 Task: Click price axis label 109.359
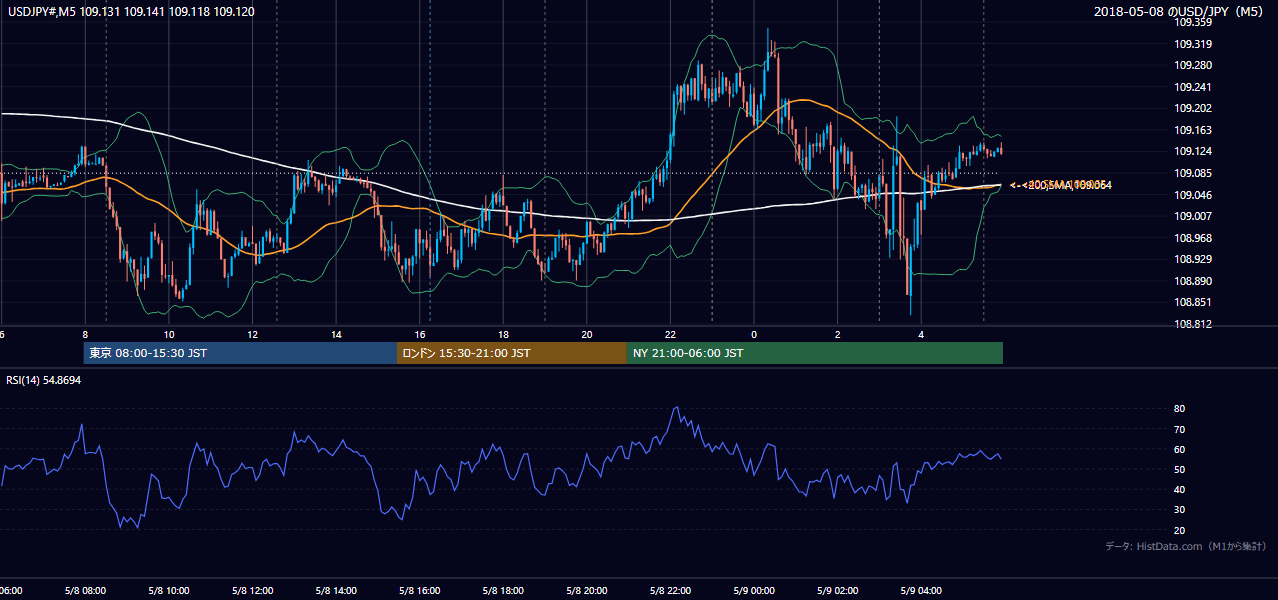[x=1194, y=22]
